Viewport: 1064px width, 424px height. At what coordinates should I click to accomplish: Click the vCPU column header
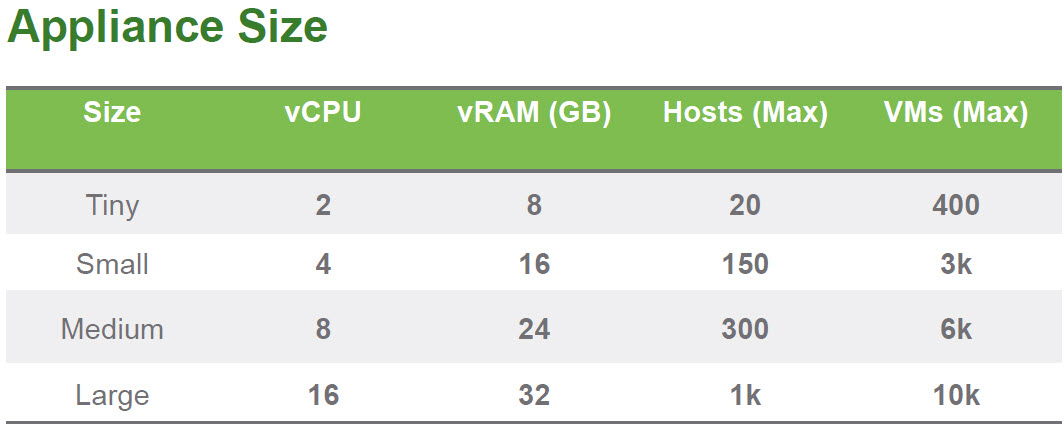pos(322,113)
